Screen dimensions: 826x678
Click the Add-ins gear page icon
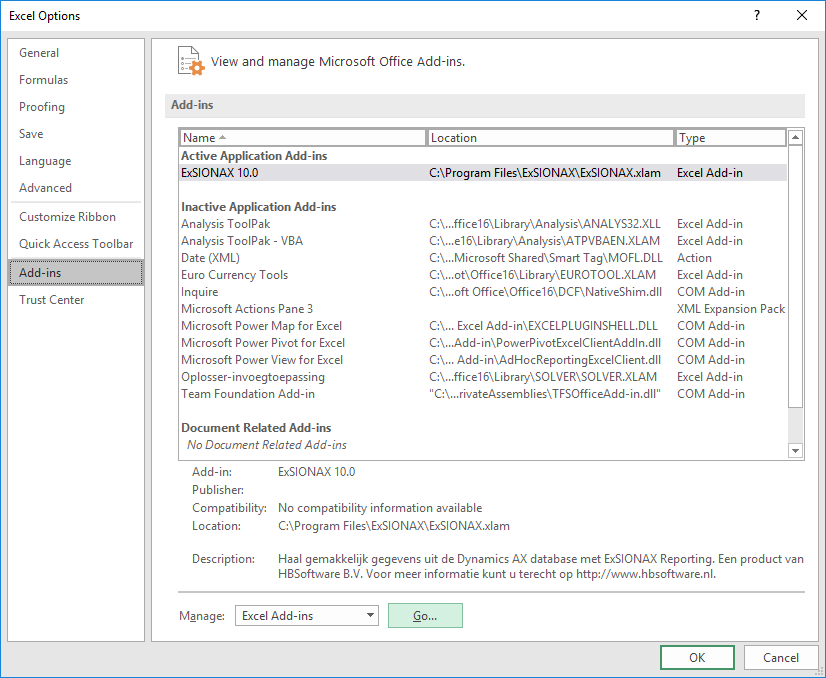click(x=191, y=61)
